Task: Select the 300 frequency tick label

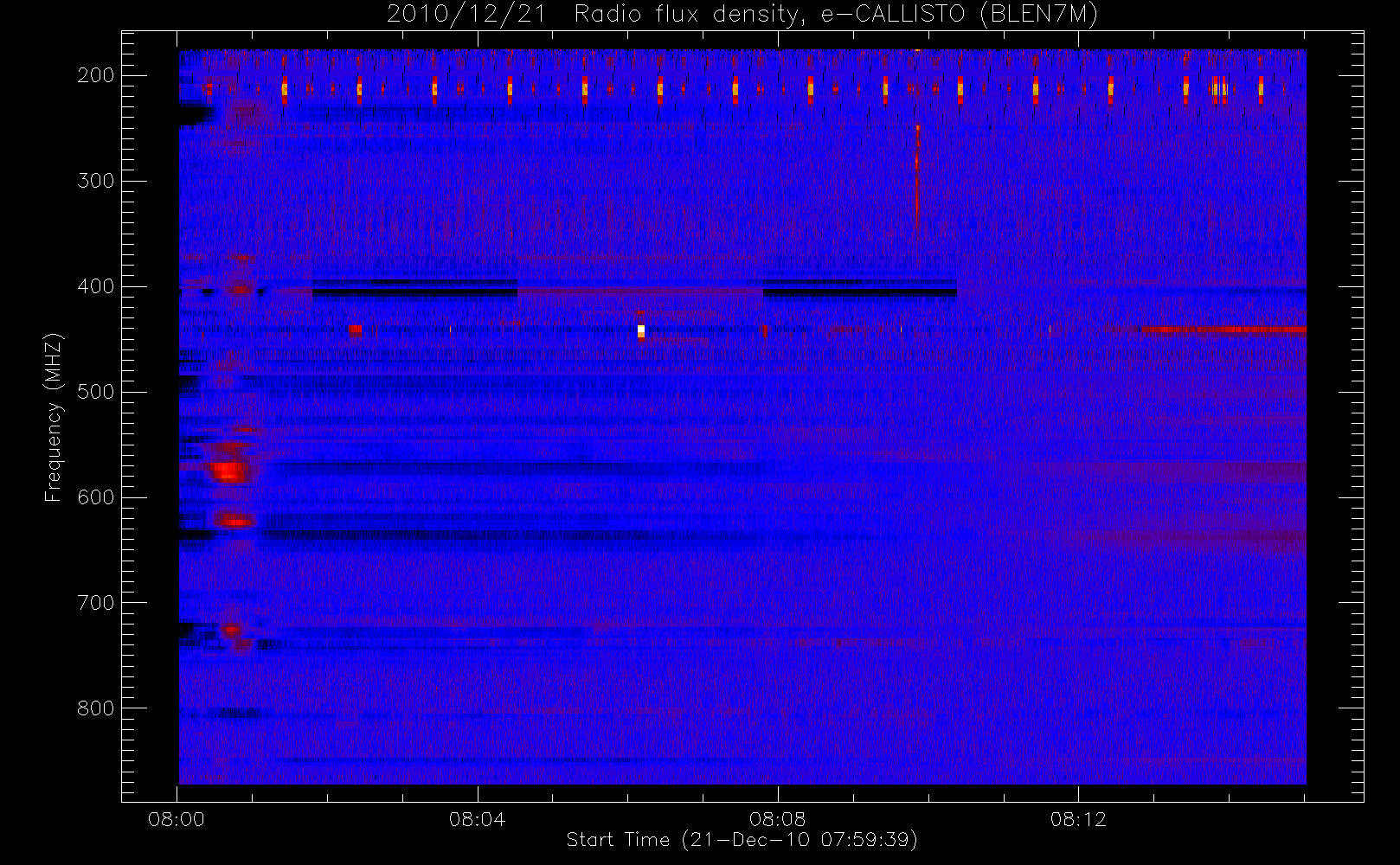Action: [95, 181]
